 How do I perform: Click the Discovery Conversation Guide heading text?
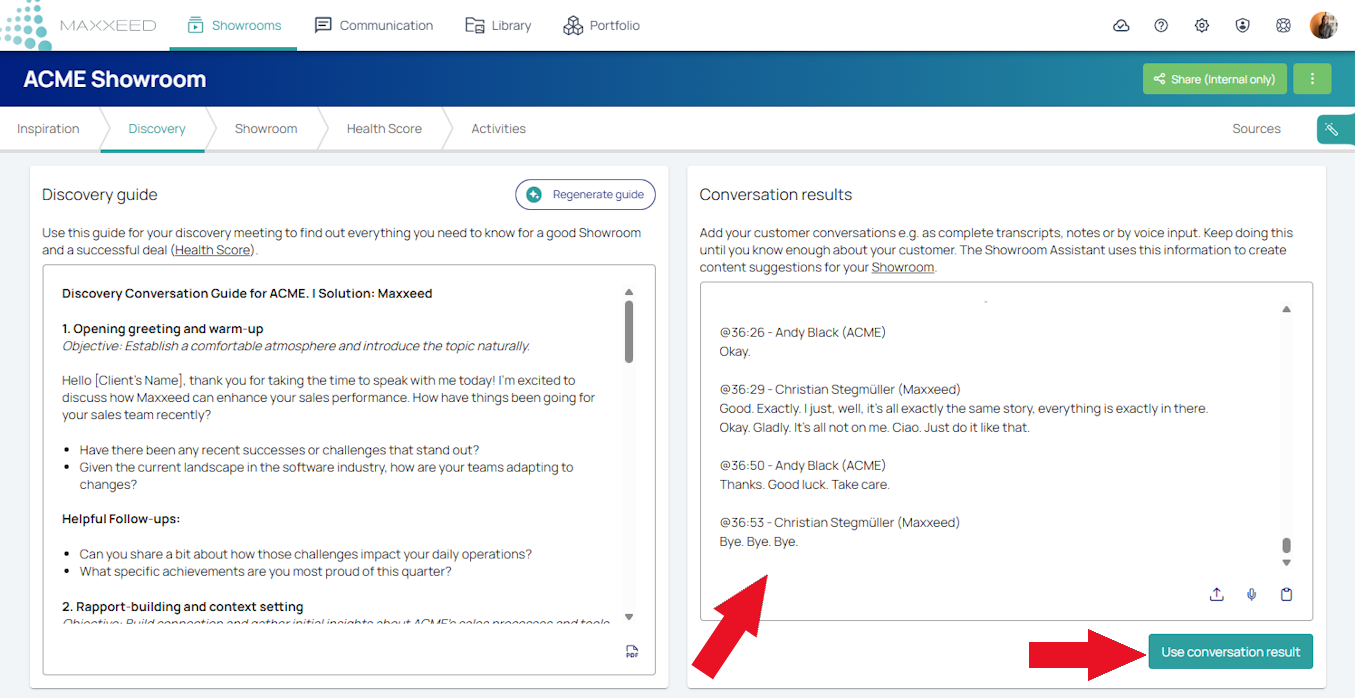247,294
